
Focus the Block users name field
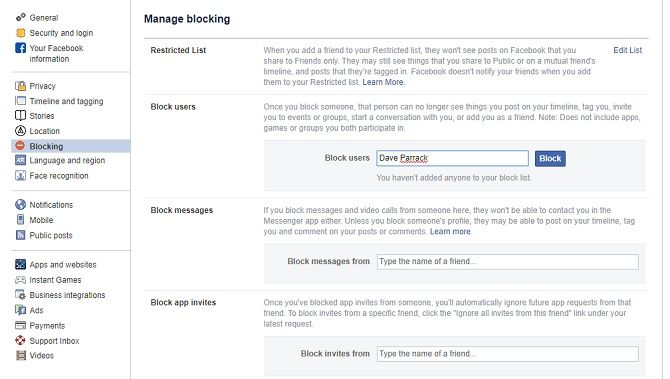pos(452,158)
